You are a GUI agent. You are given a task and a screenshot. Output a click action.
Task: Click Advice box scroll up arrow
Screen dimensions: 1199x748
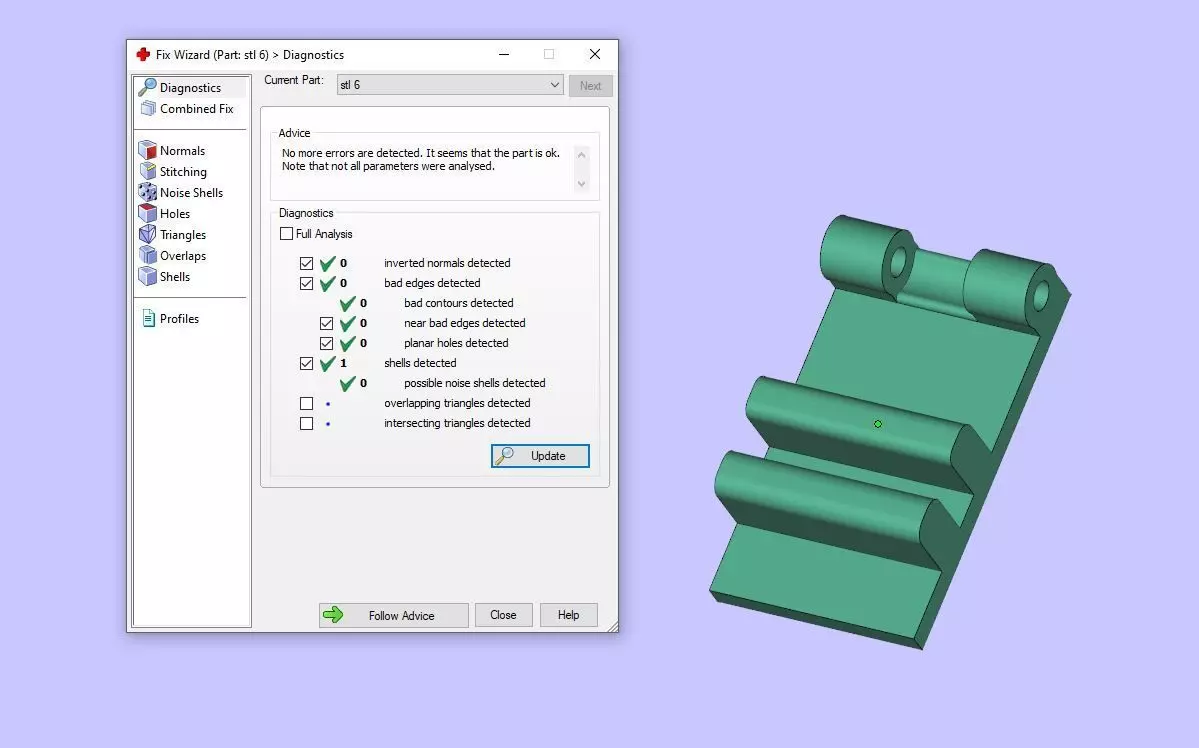click(x=581, y=155)
